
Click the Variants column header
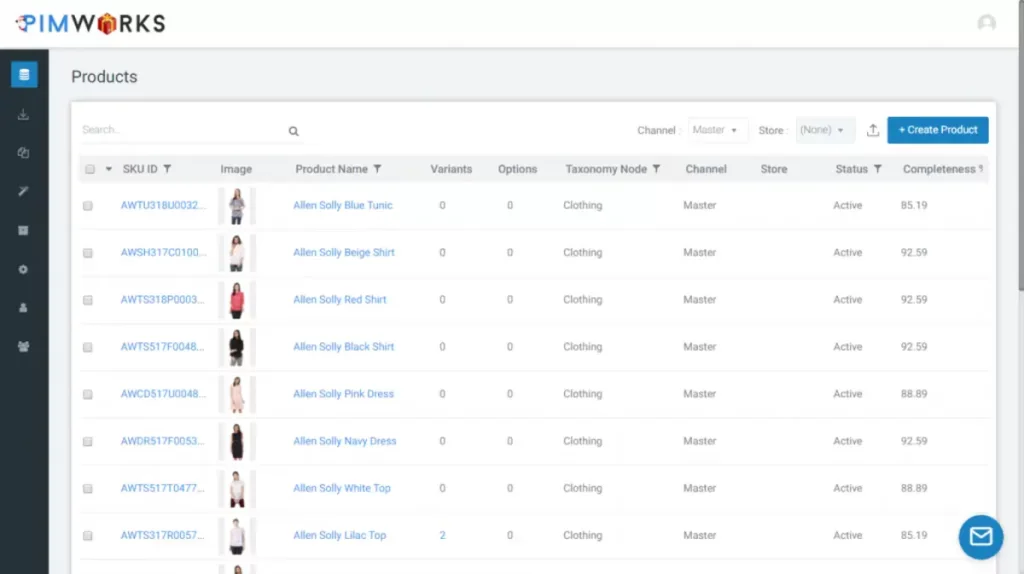click(451, 169)
